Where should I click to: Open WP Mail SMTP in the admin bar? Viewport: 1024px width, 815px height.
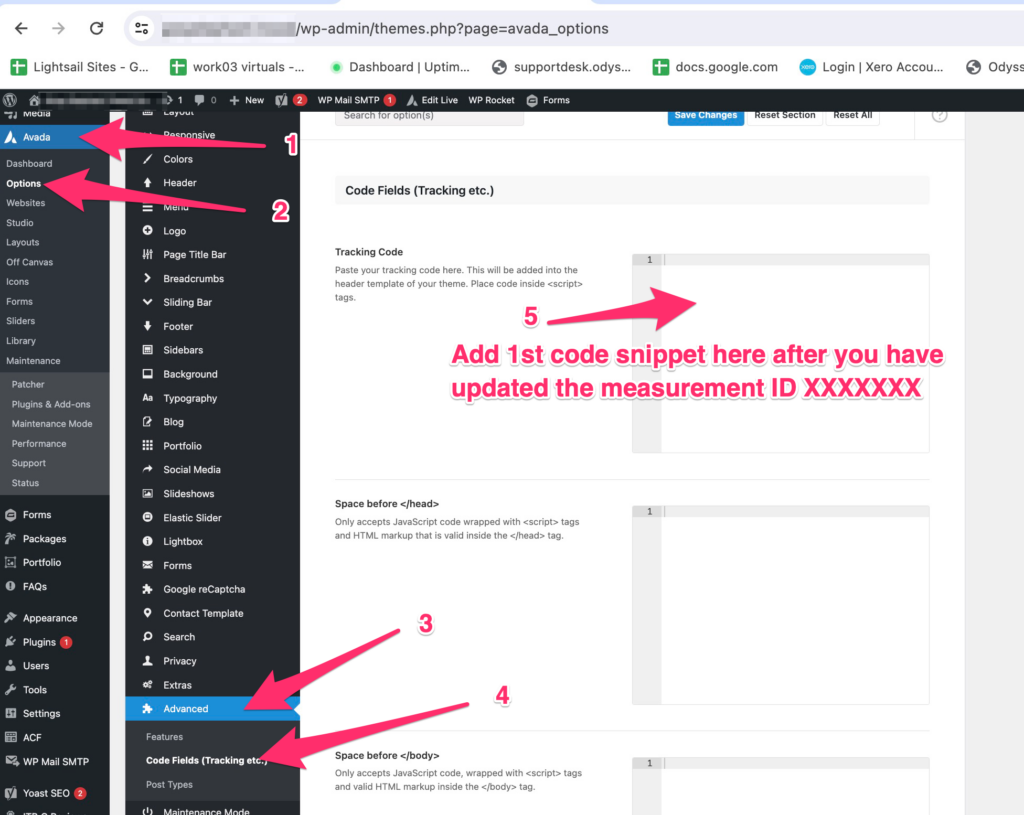click(356, 100)
